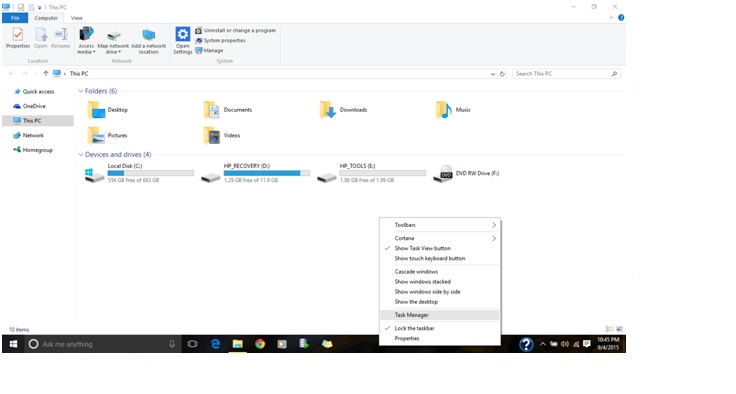Open the Customize Quick Access Toolbar dropdown
This screenshot has width=736, height=394.
(40, 8)
